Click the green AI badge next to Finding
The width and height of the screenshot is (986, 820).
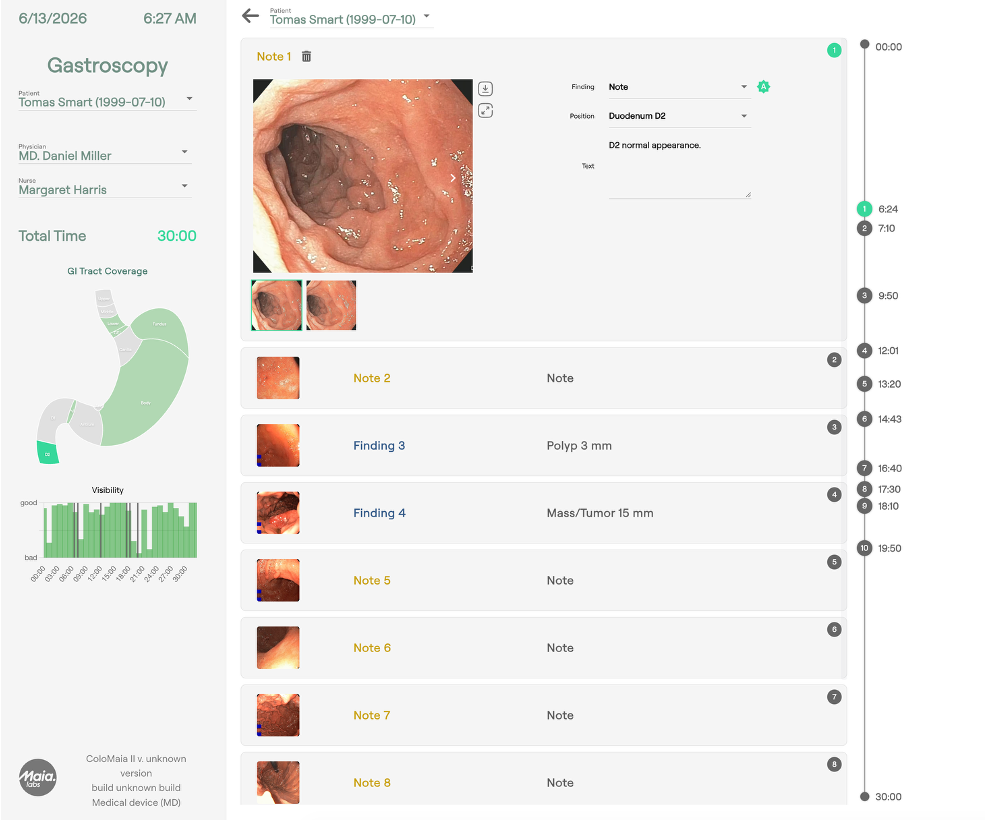click(763, 87)
